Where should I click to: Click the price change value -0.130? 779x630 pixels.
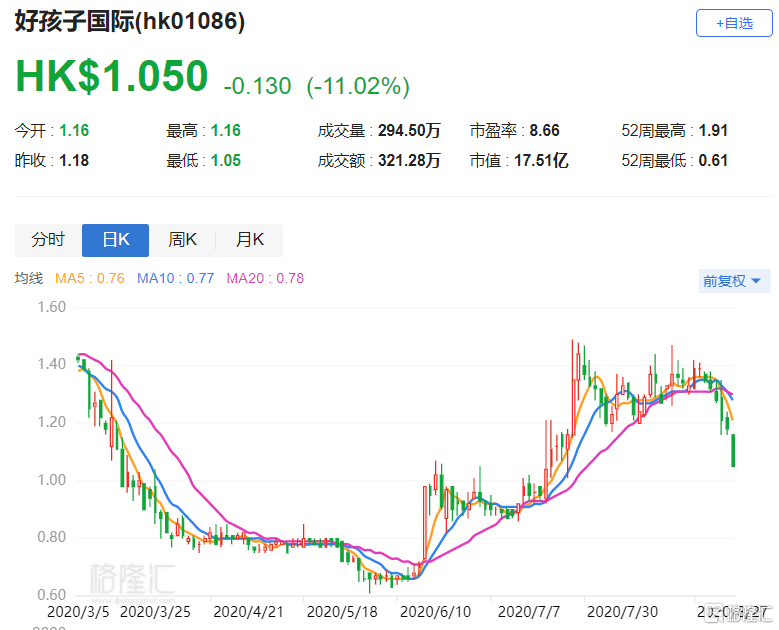point(257,86)
